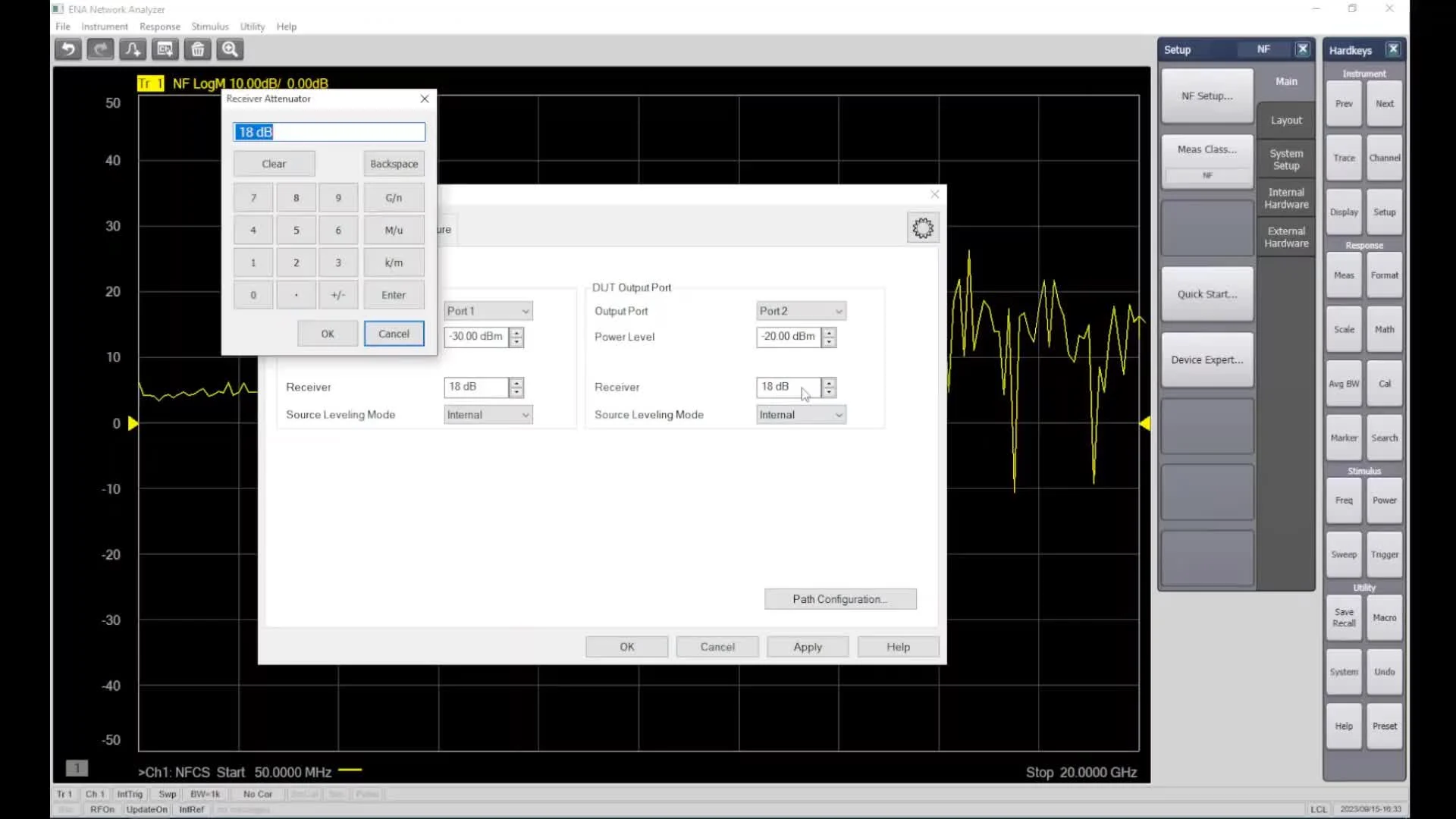Open left Source Leveling Mode Internal dropdown
Screen dimensions: 1456x819
click(488, 415)
